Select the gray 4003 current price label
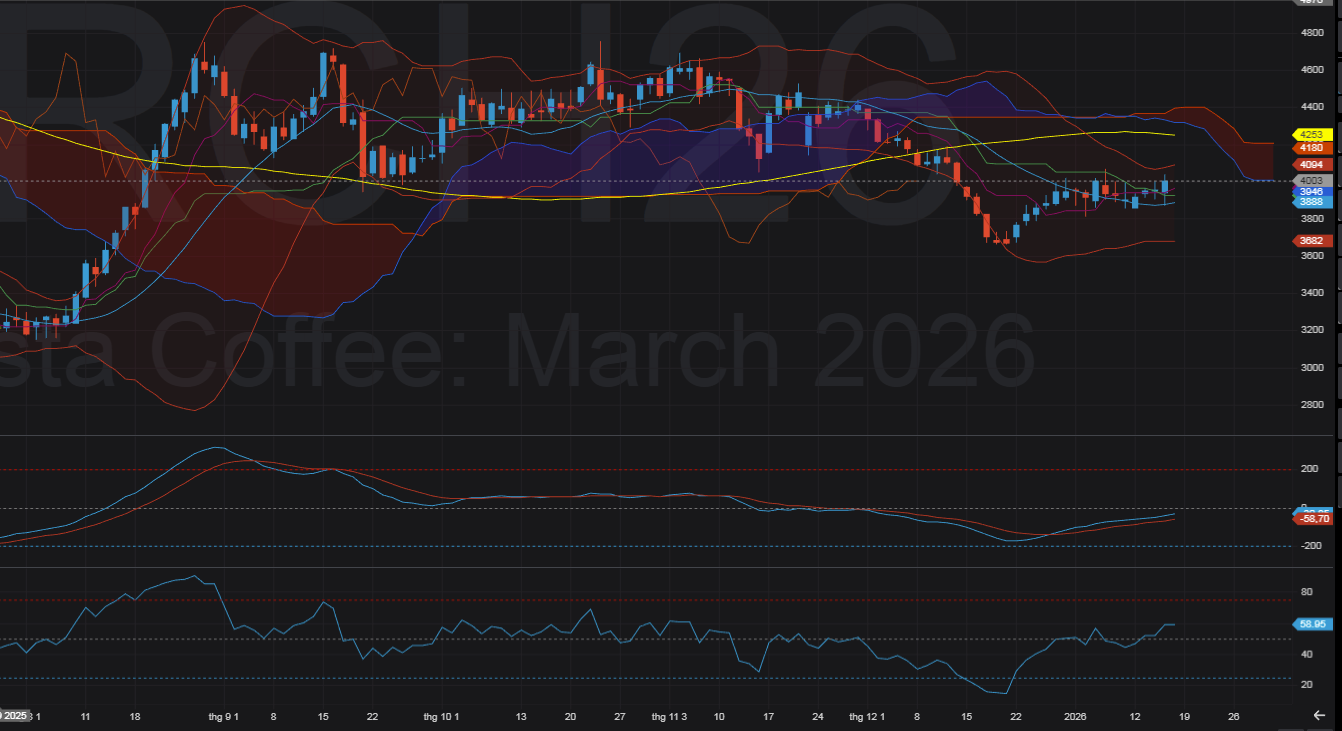This screenshot has height=731, width=1342. coord(1309,180)
